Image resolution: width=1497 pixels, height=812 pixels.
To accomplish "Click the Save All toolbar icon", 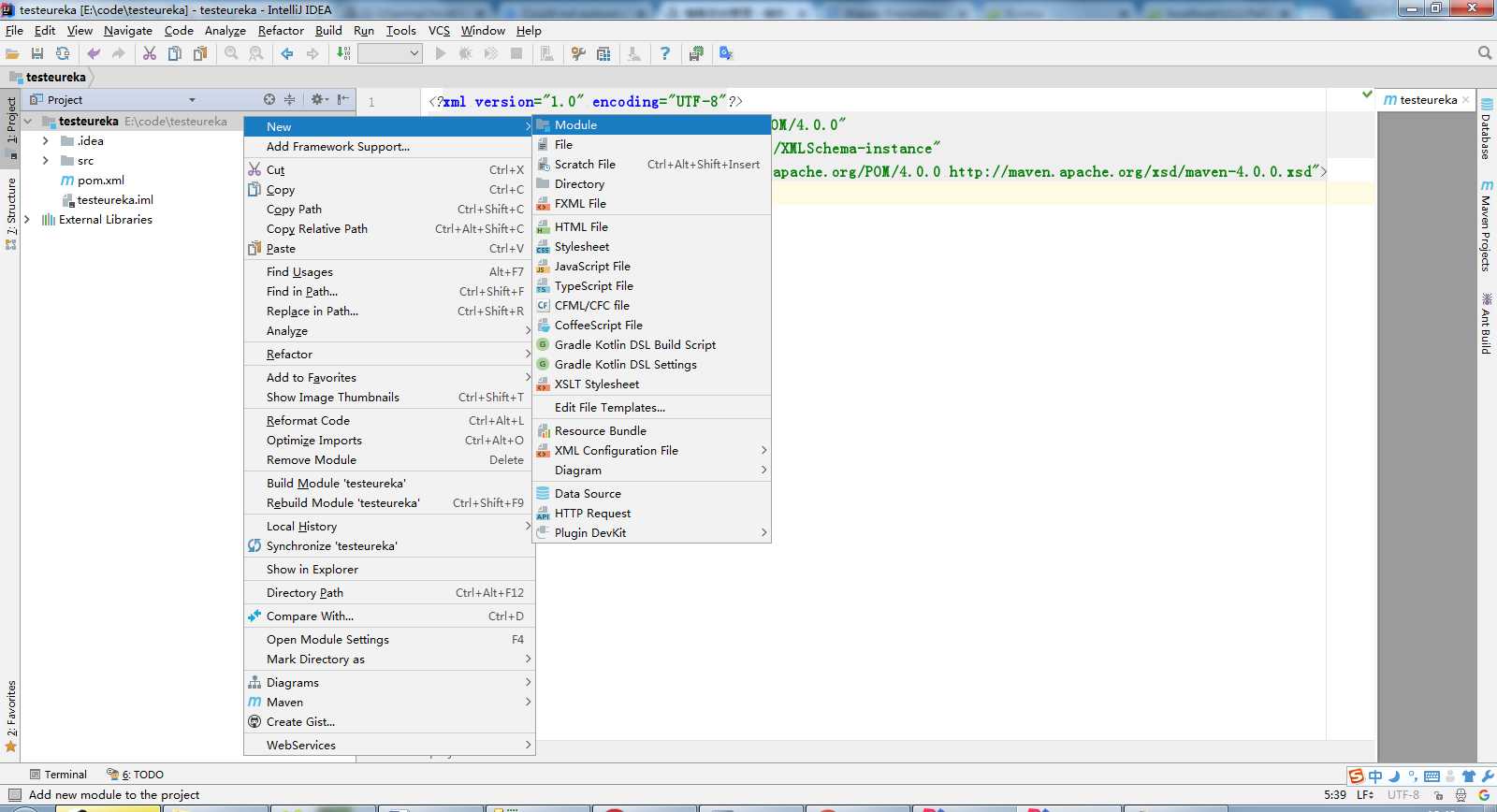I will pos(37,53).
